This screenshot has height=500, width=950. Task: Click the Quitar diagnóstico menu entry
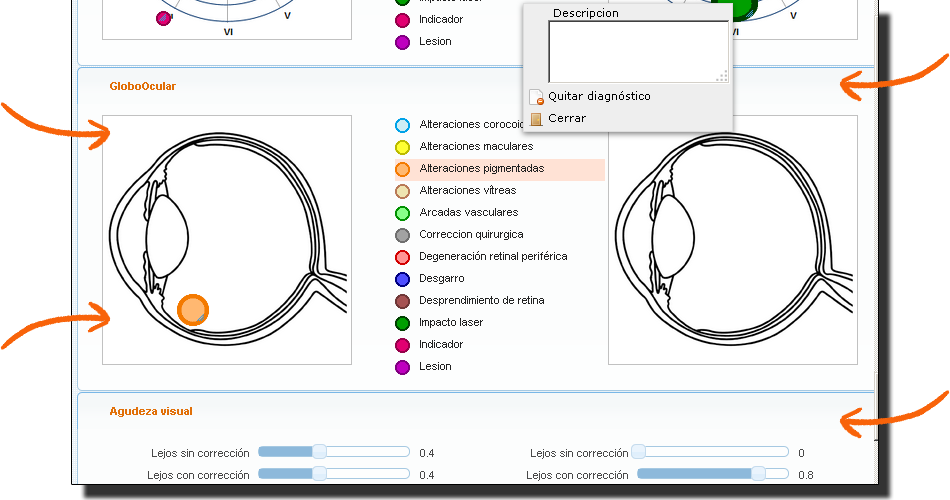coord(598,96)
